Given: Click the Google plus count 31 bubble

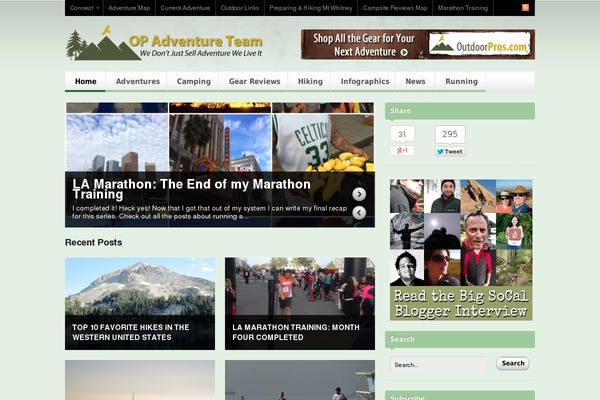Looking at the screenshot, I should point(402,134).
